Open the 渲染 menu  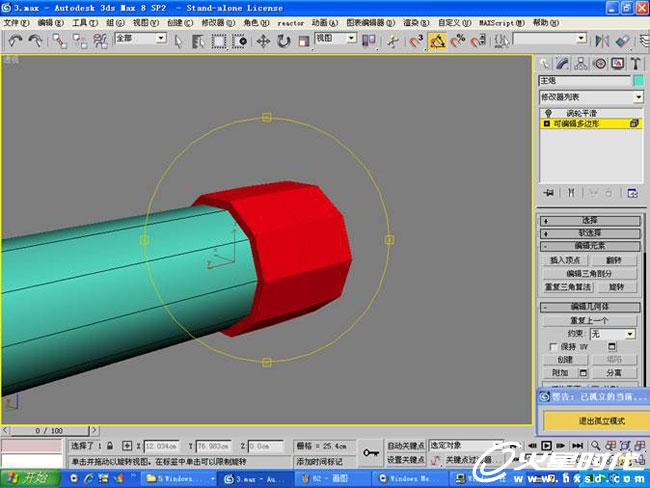point(416,23)
